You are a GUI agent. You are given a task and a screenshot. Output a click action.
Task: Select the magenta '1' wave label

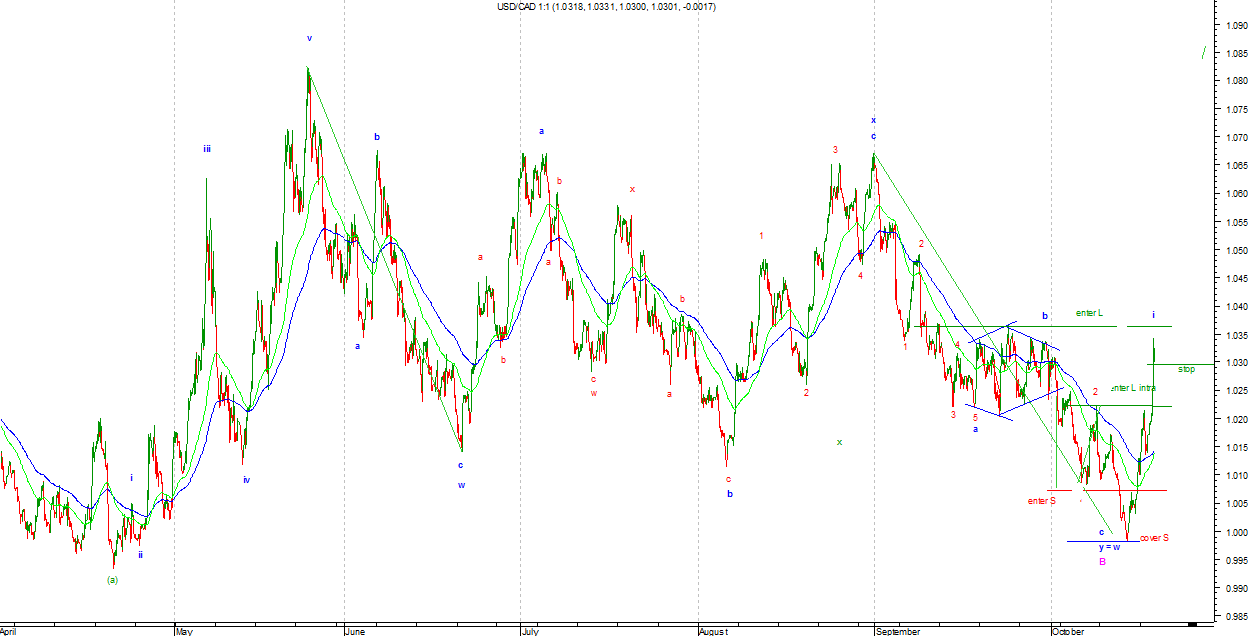pyautogui.click(x=762, y=236)
